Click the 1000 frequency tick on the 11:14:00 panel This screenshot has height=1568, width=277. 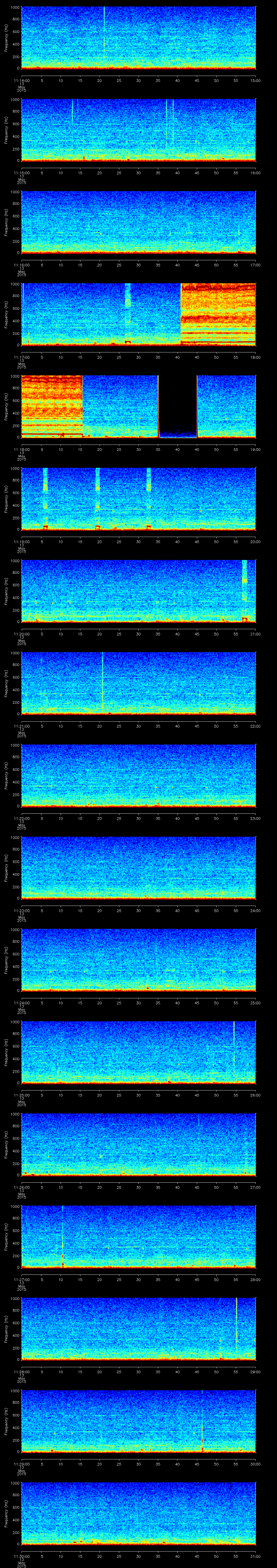tap(15, 8)
